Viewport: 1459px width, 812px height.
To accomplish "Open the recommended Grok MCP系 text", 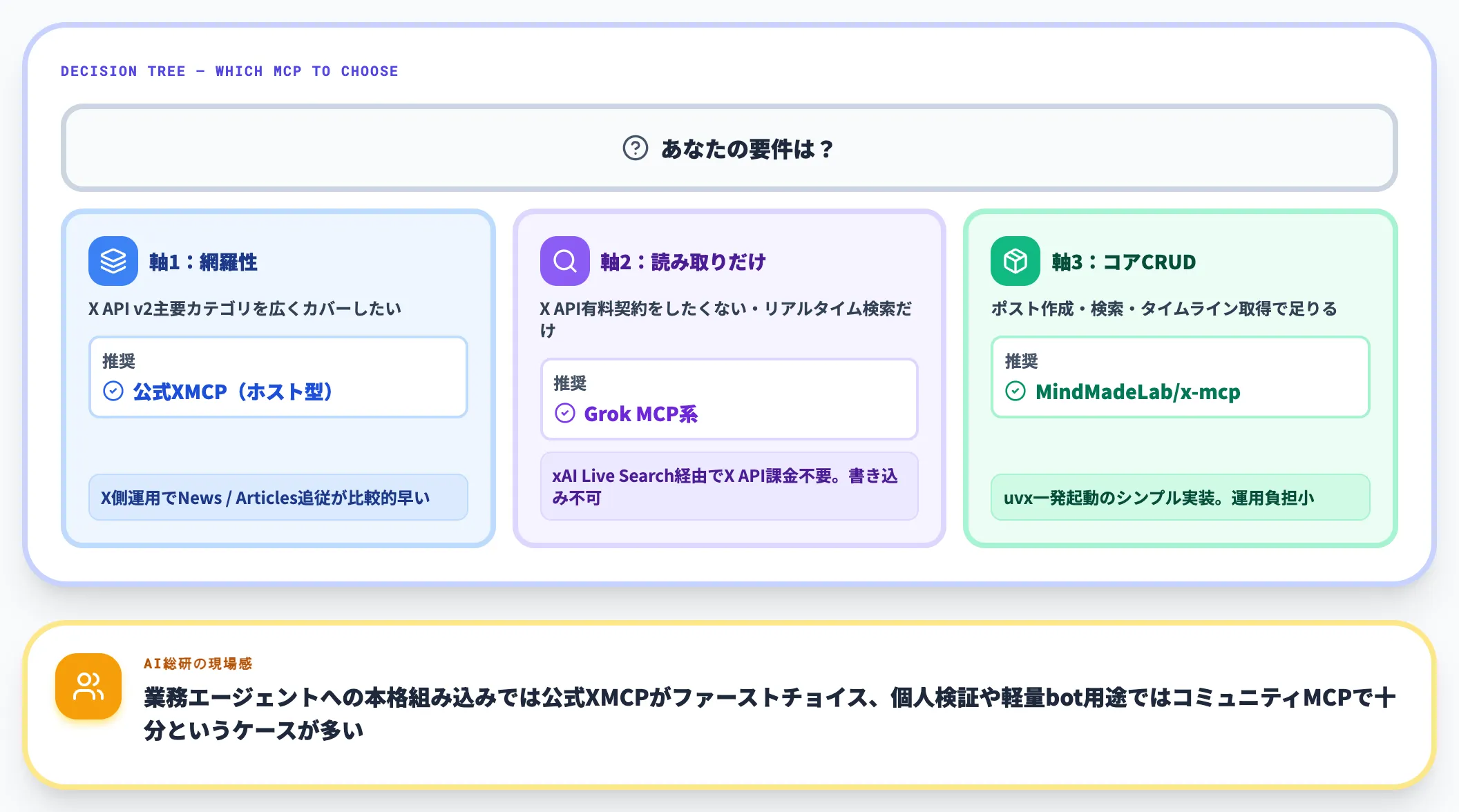I will click(x=641, y=414).
